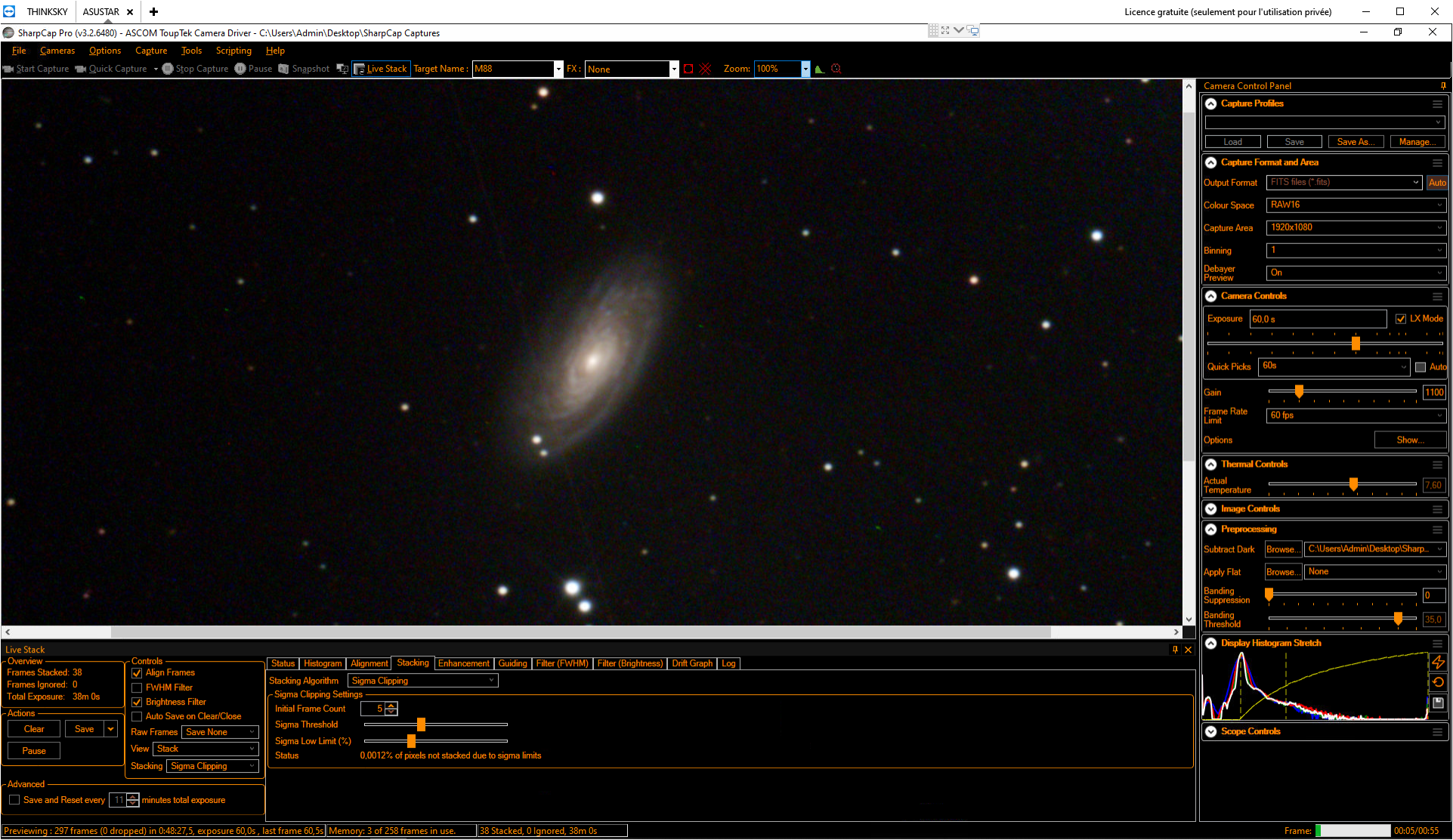The height and width of the screenshot is (840, 1453).
Task: Close the Live Stack panel
Action: coord(1188,650)
